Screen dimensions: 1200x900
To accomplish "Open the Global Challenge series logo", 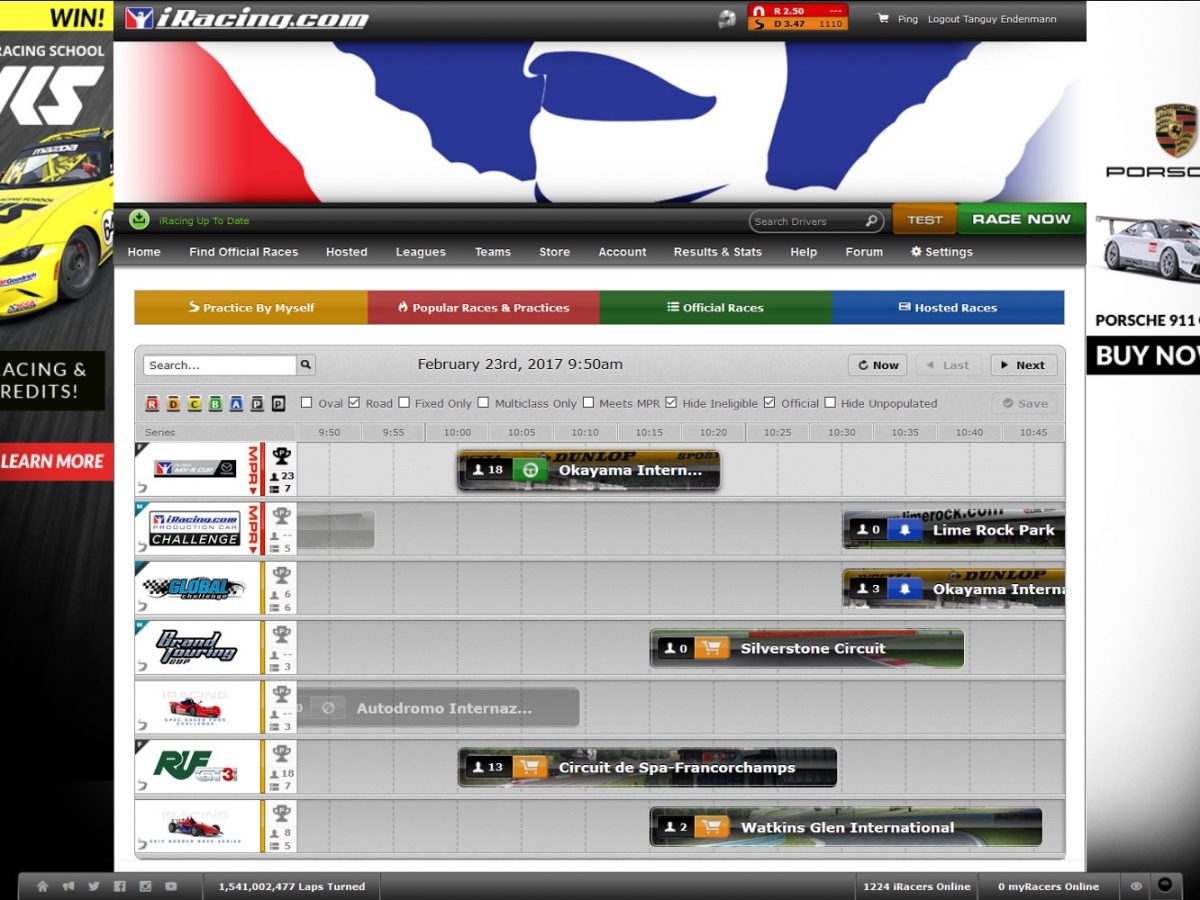I will click(x=194, y=588).
